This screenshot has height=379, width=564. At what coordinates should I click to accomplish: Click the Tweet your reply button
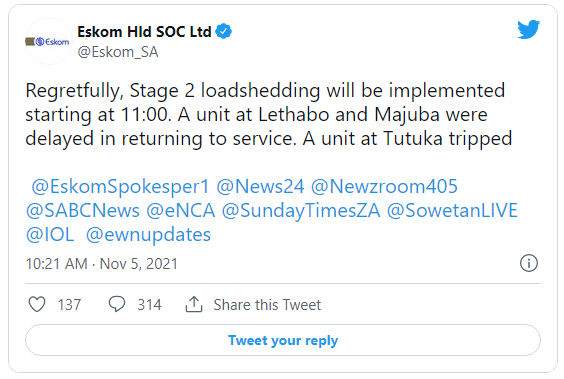click(x=283, y=340)
